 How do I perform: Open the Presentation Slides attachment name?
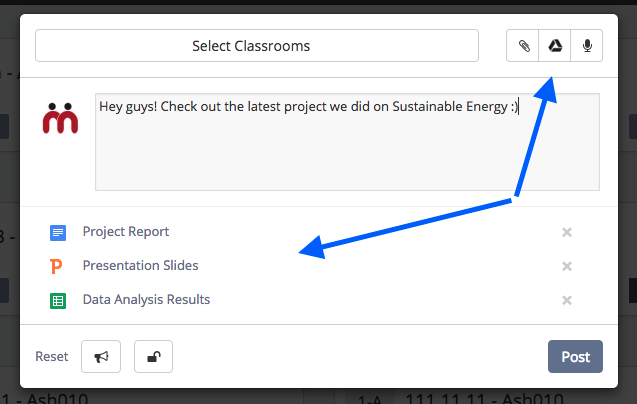(141, 265)
